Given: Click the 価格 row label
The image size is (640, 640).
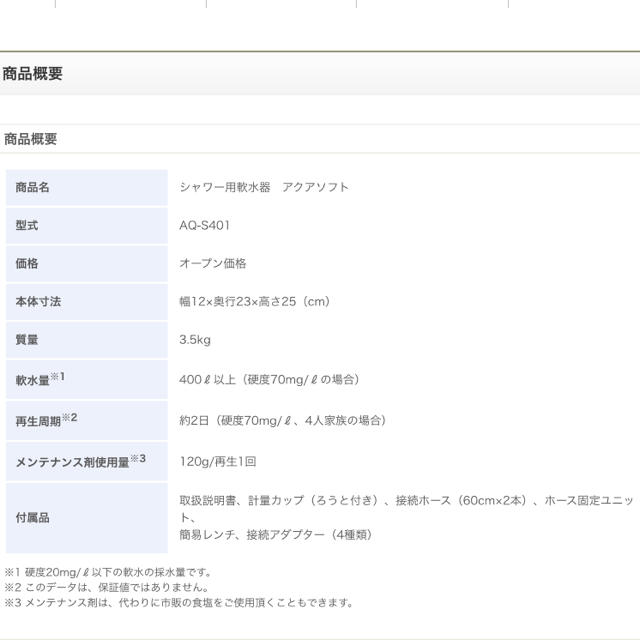Looking at the screenshot, I should [27, 263].
